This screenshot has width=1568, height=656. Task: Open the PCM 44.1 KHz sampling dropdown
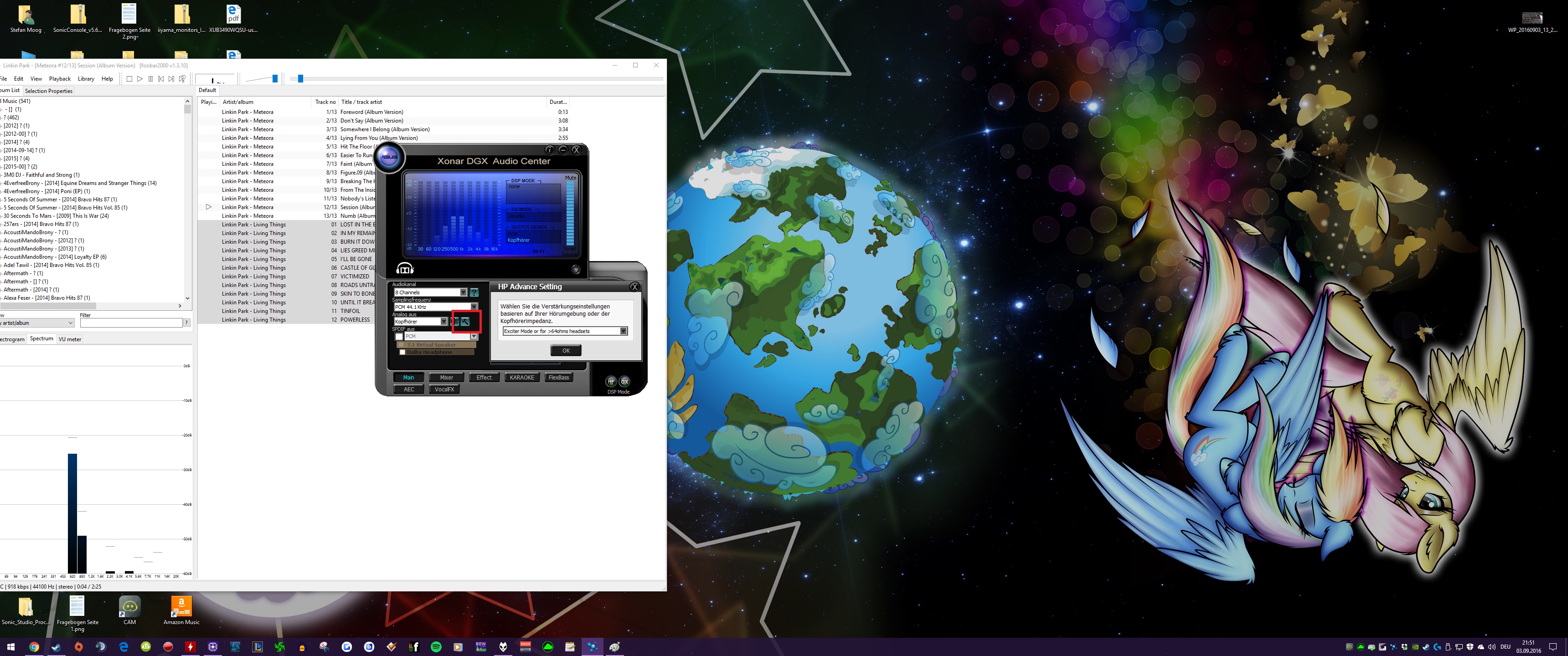pyautogui.click(x=474, y=307)
